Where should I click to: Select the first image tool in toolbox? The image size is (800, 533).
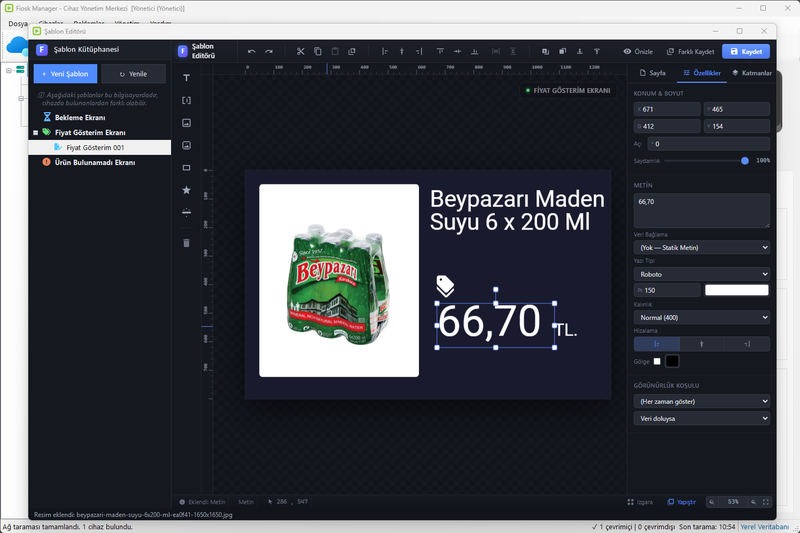pos(187,123)
